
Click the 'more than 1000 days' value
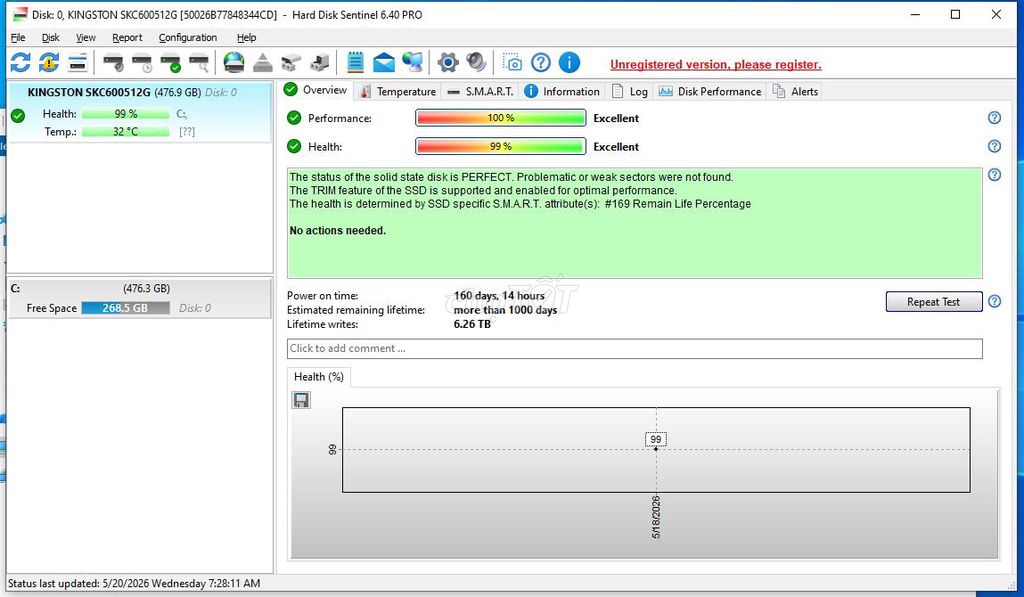pos(505,310)
